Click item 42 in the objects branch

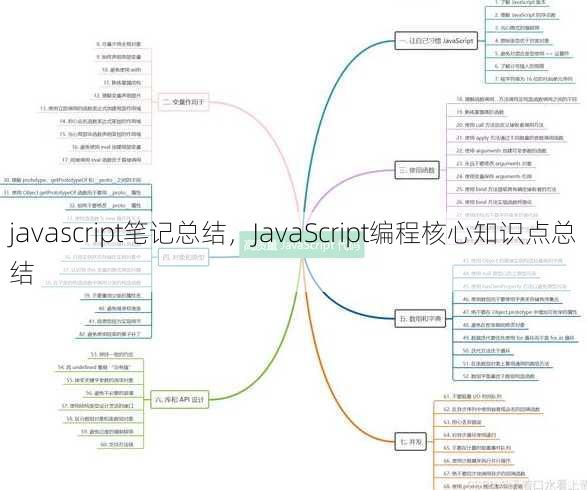[109, 334]
